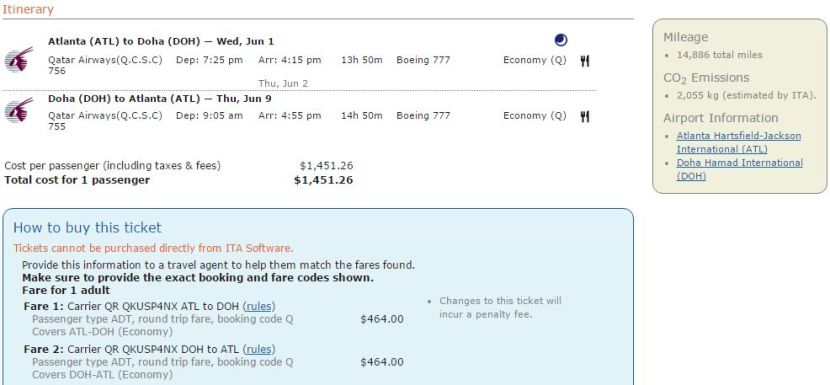Click the Fare 1 price $464.00
830x385 pixels.
[x=382, y=319]
